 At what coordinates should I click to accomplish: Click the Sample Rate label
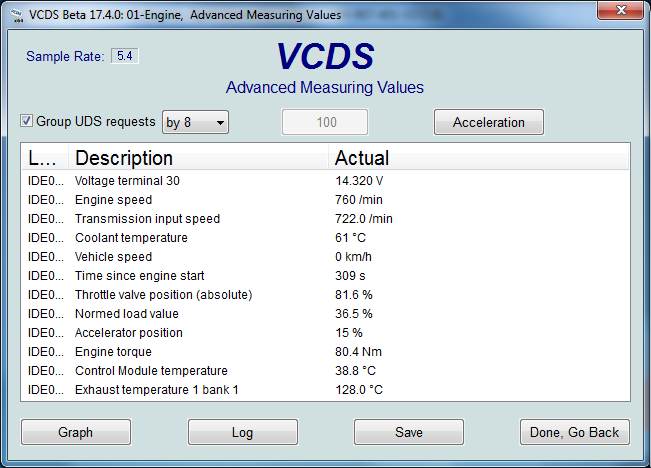click(65, 56)
